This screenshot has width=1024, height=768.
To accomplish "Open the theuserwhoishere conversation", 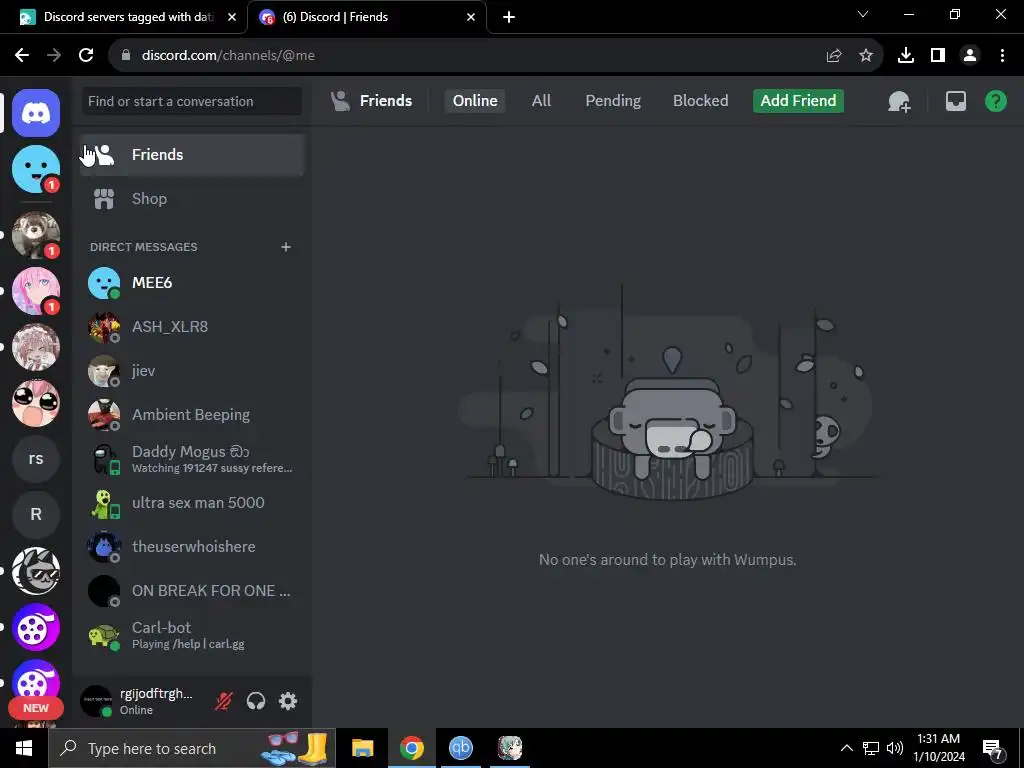I will 192,547.
